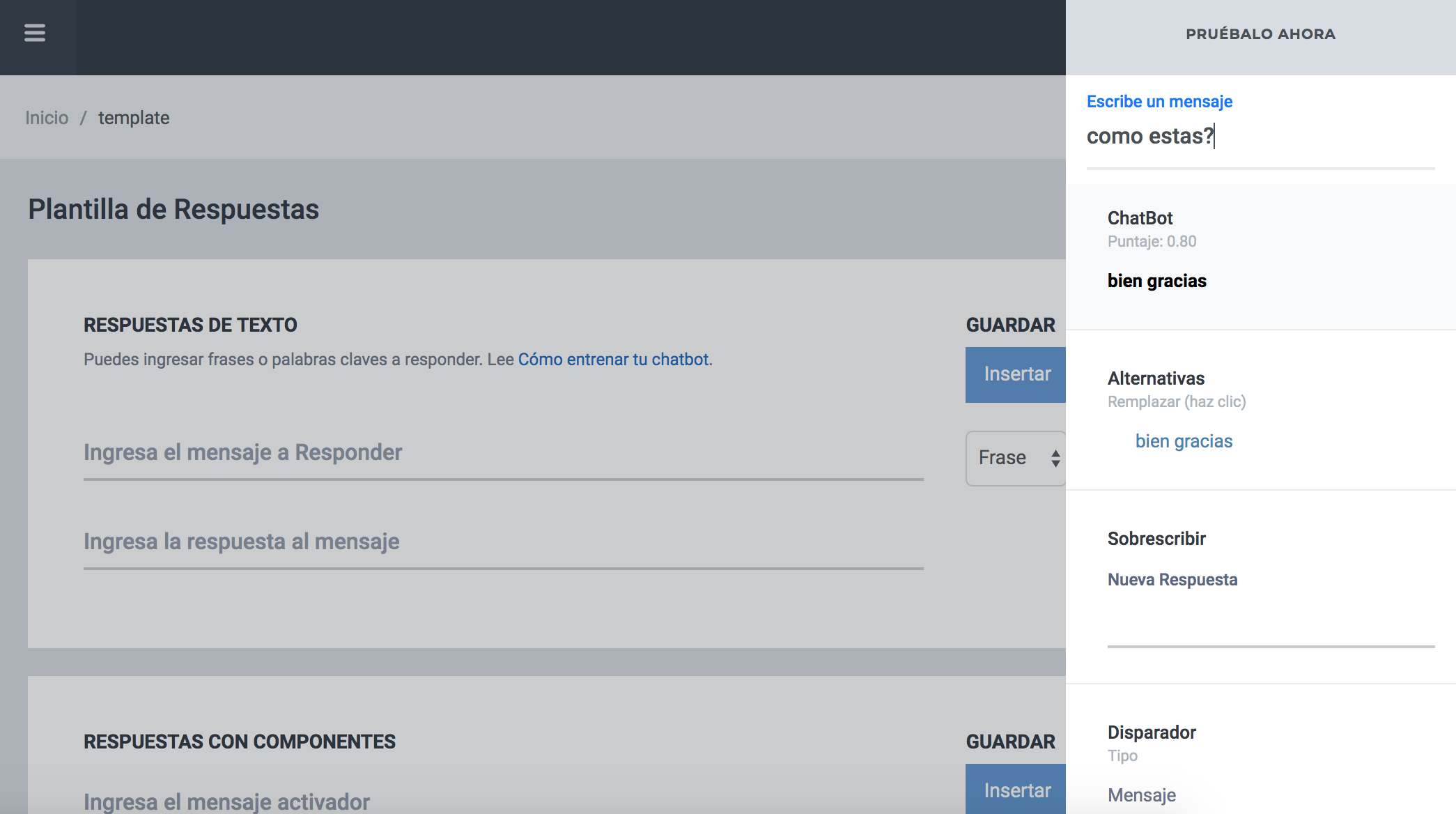The image size is (1456, 814).
Task: Click the template breadcrumb
Action: [134, 118]
